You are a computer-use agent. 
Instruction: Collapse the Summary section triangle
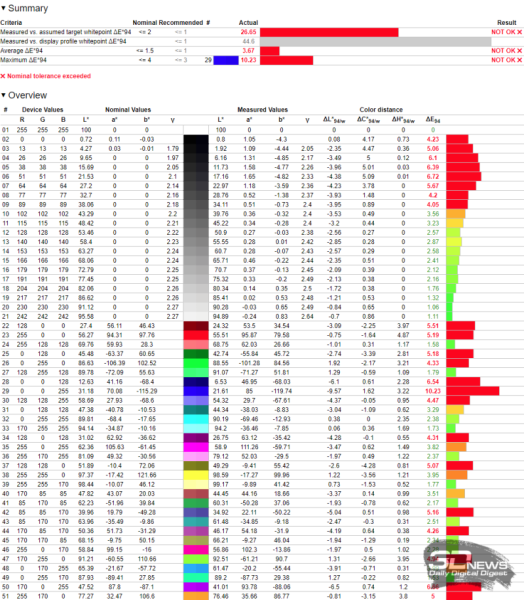tap(3, 8)
